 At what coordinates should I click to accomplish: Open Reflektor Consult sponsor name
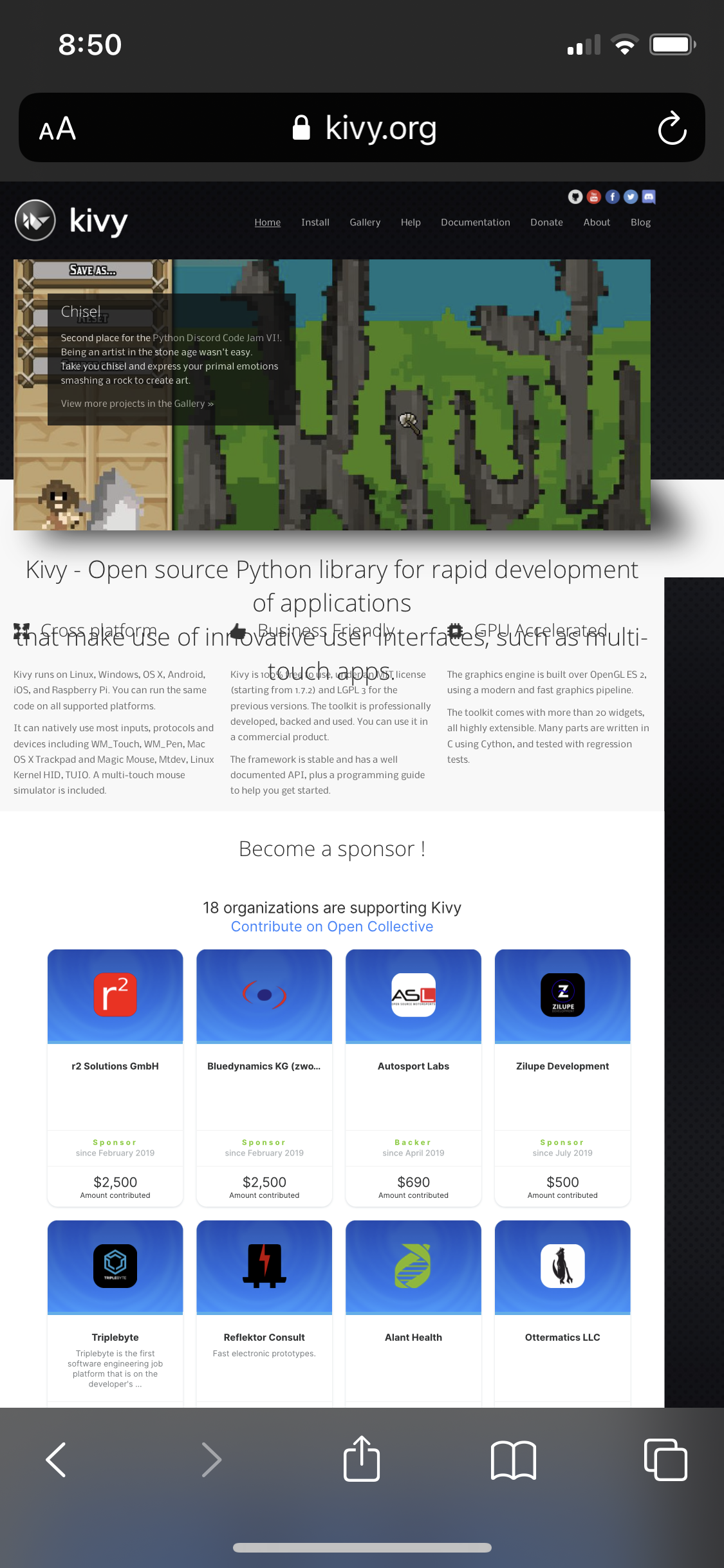[265, 1337]
